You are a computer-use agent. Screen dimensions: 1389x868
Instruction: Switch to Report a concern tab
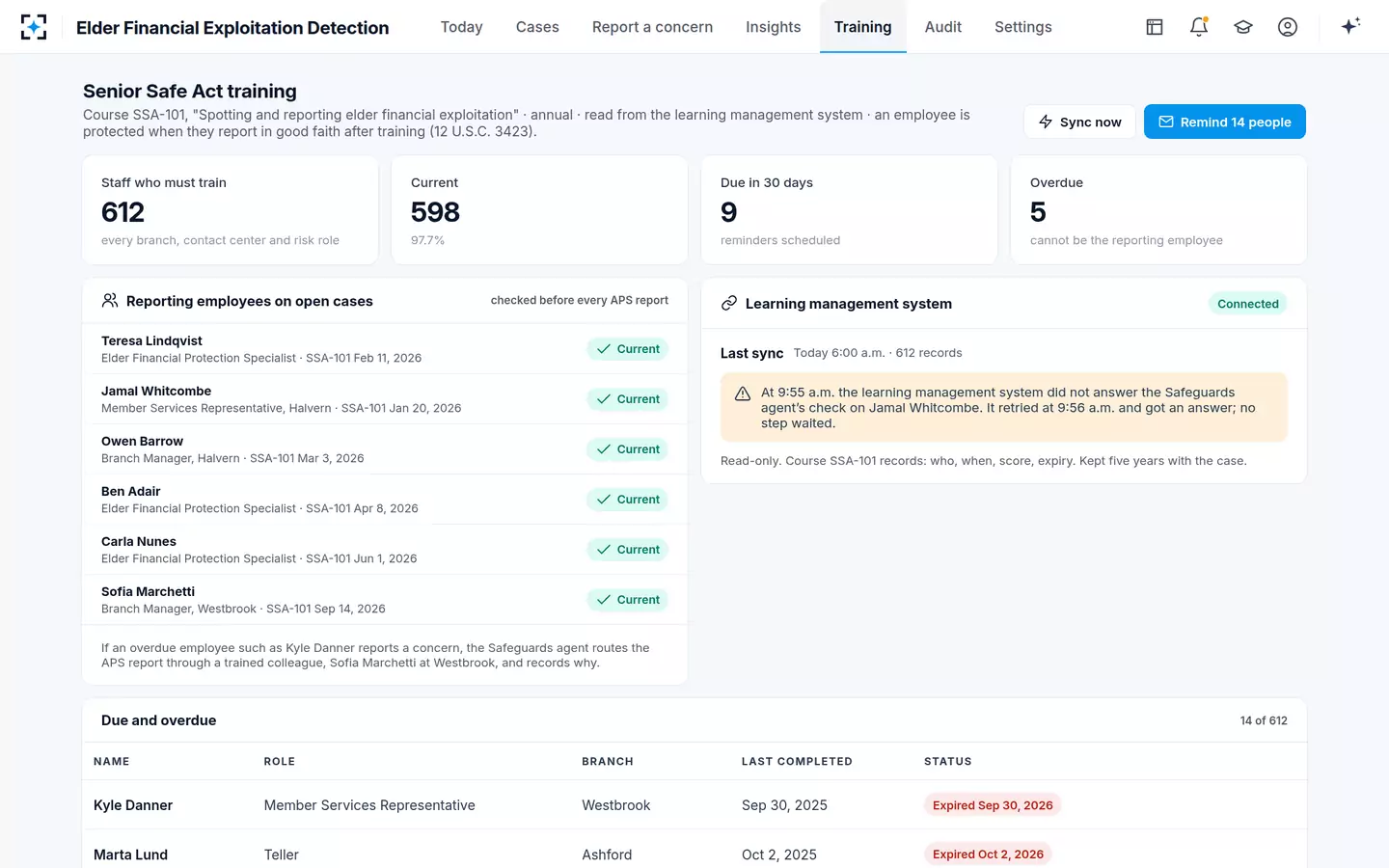click(653, 27)
